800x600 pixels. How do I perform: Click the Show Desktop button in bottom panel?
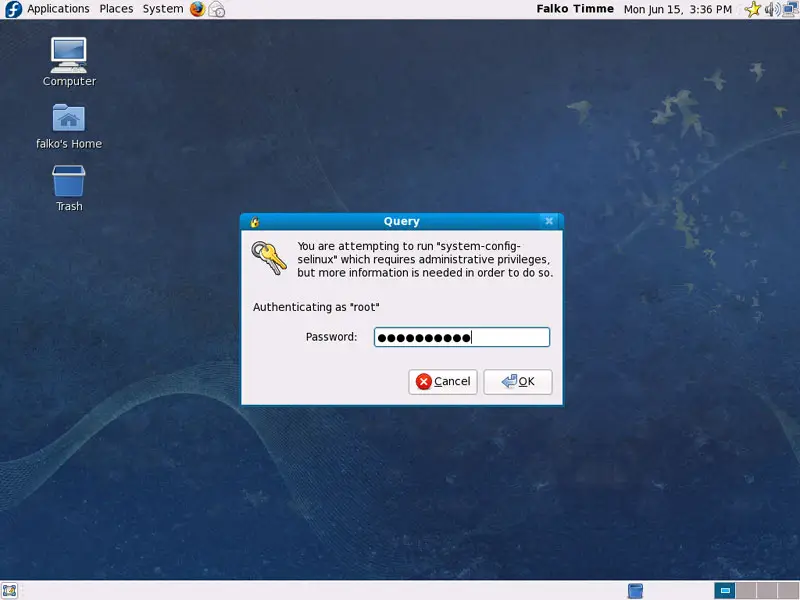(10, 591)
